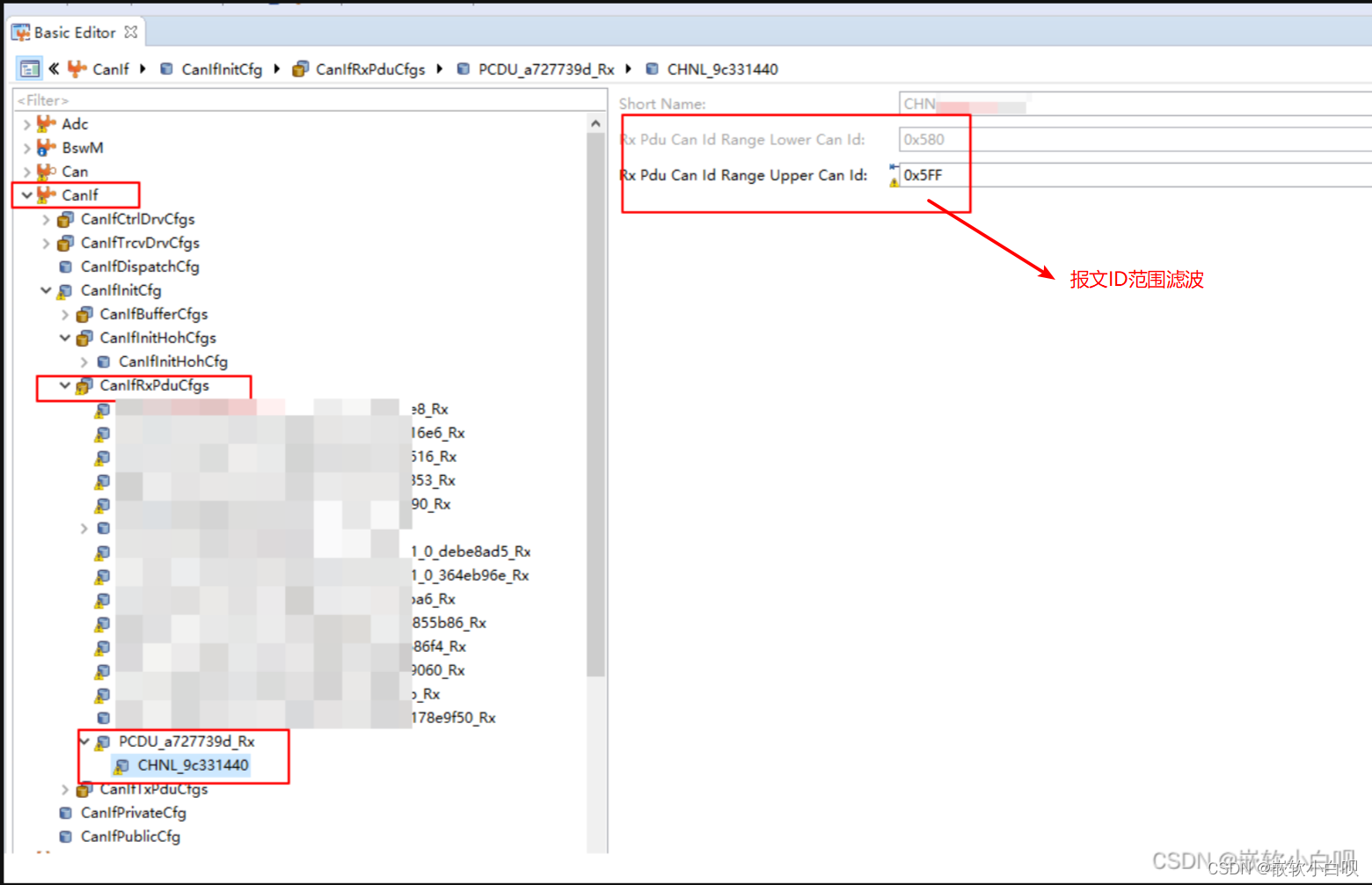This screenshot has height=885, width=1372.
Task: Click the warning marker beside Upper Can Id
Action: pos(894,182)
